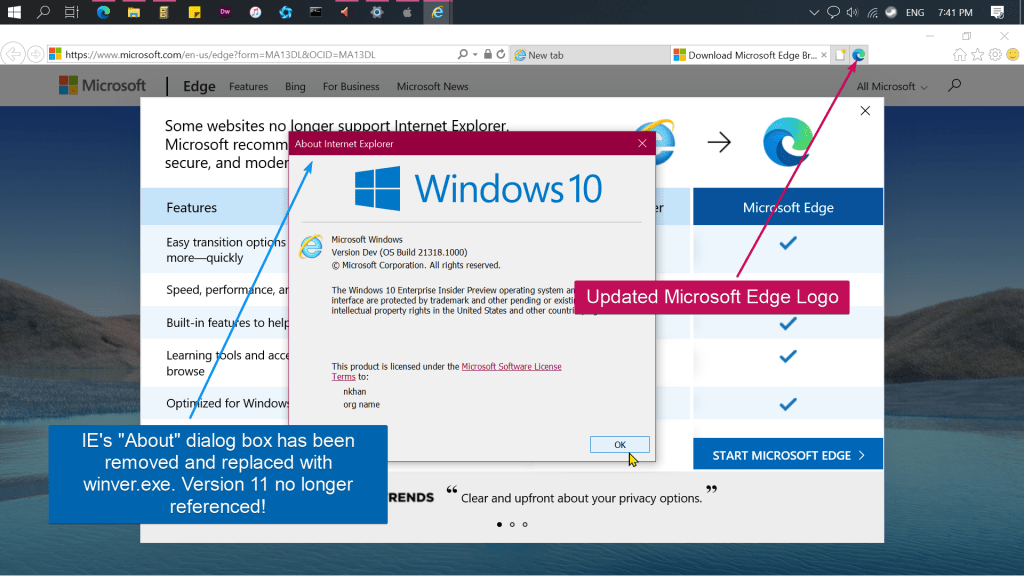
Task: Expand the All Microsoft dropdown
Action: tap(891, 87)
